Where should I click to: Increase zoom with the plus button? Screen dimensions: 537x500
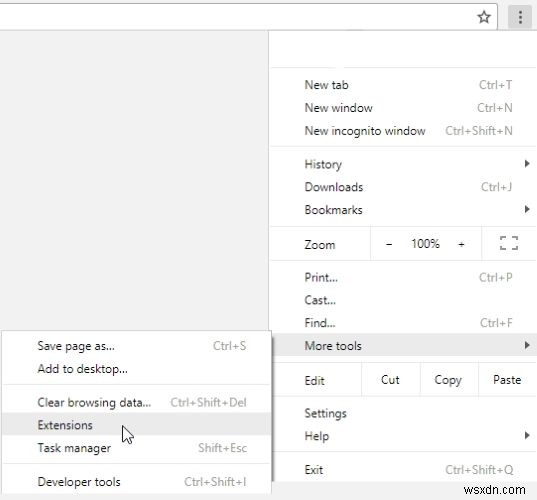(x=461, y=244)
